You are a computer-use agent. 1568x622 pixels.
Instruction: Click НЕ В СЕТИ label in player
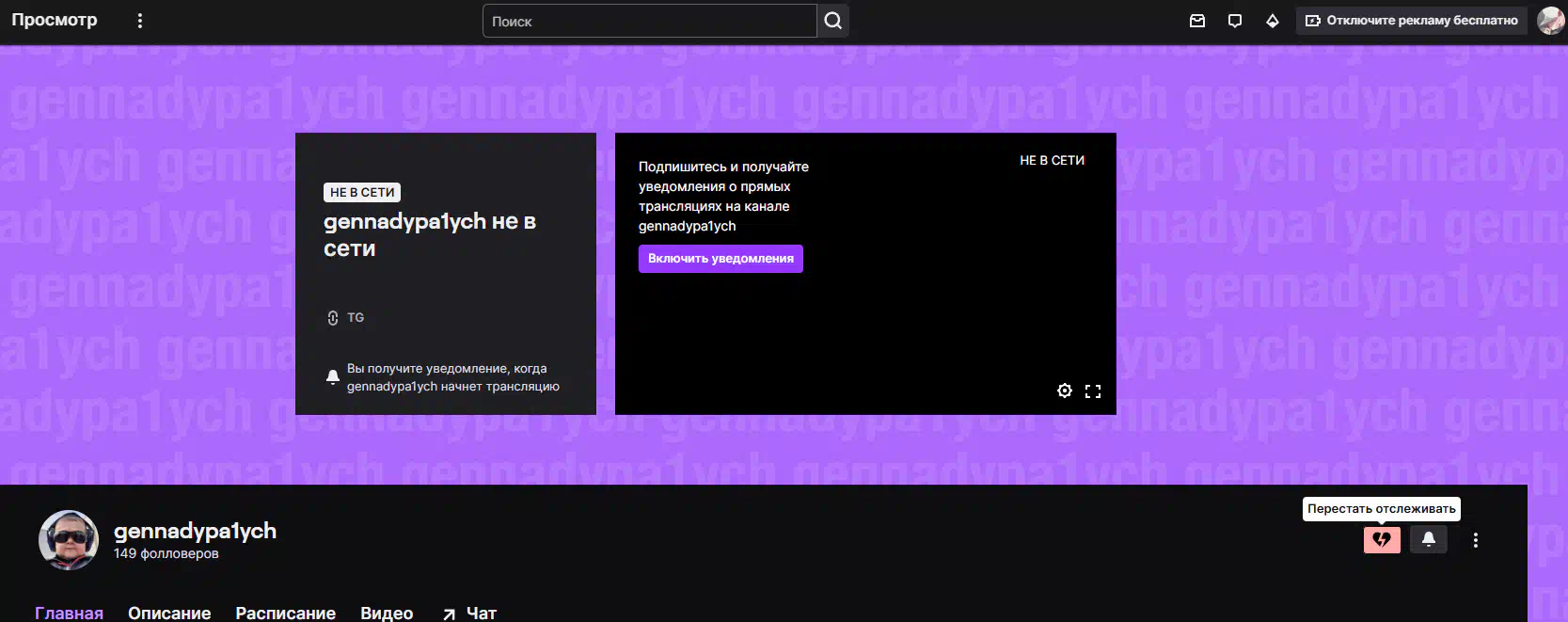1052,161
